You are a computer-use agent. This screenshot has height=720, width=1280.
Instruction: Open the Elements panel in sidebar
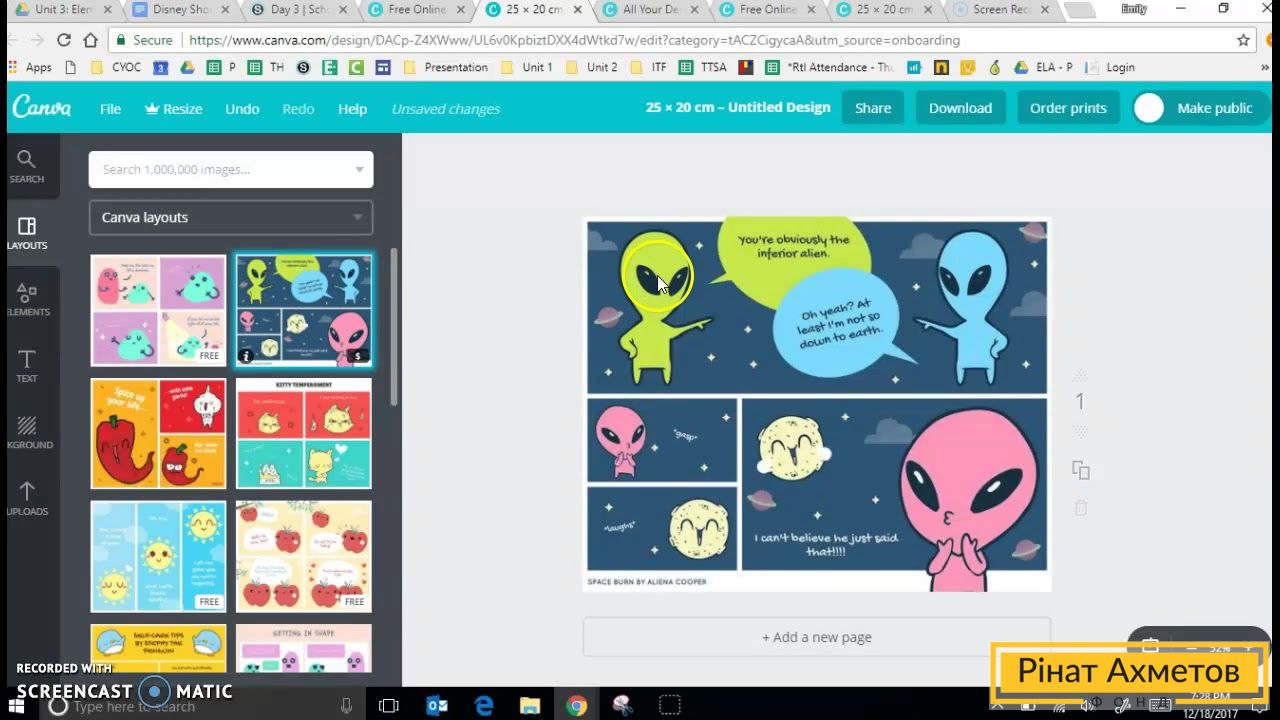(27, 299)
